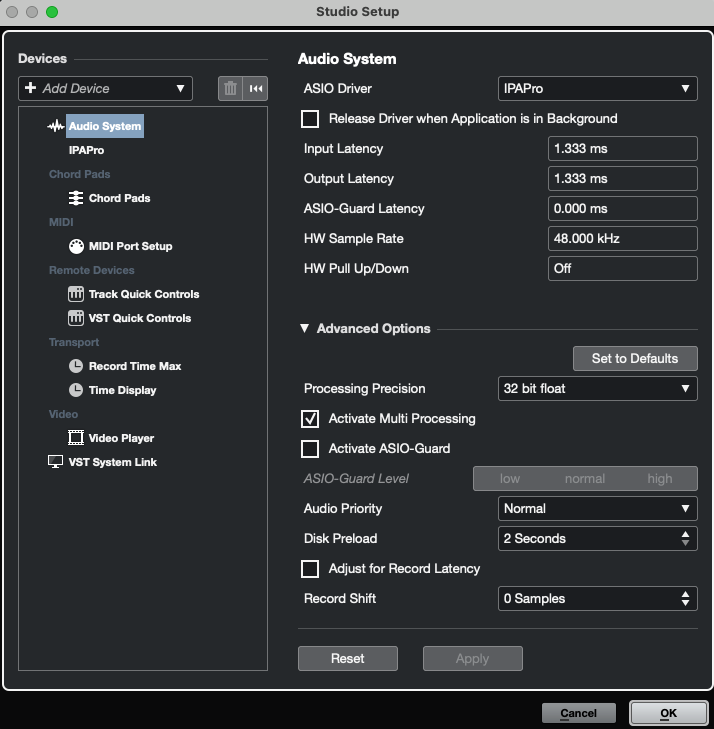The width and height of the screenshot is (714, 729).
Task: Check Adjust for Record Latency
Action: [310, 569]
